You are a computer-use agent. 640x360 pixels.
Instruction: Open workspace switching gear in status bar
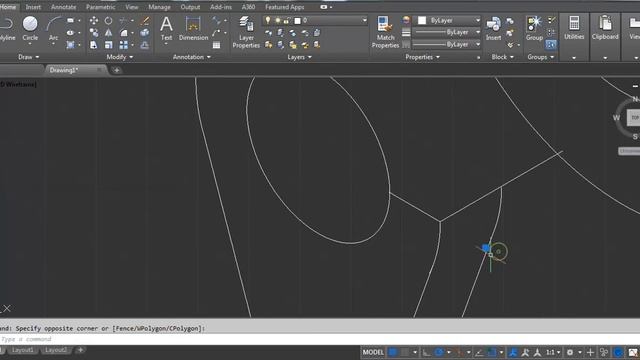coord(570,352)
